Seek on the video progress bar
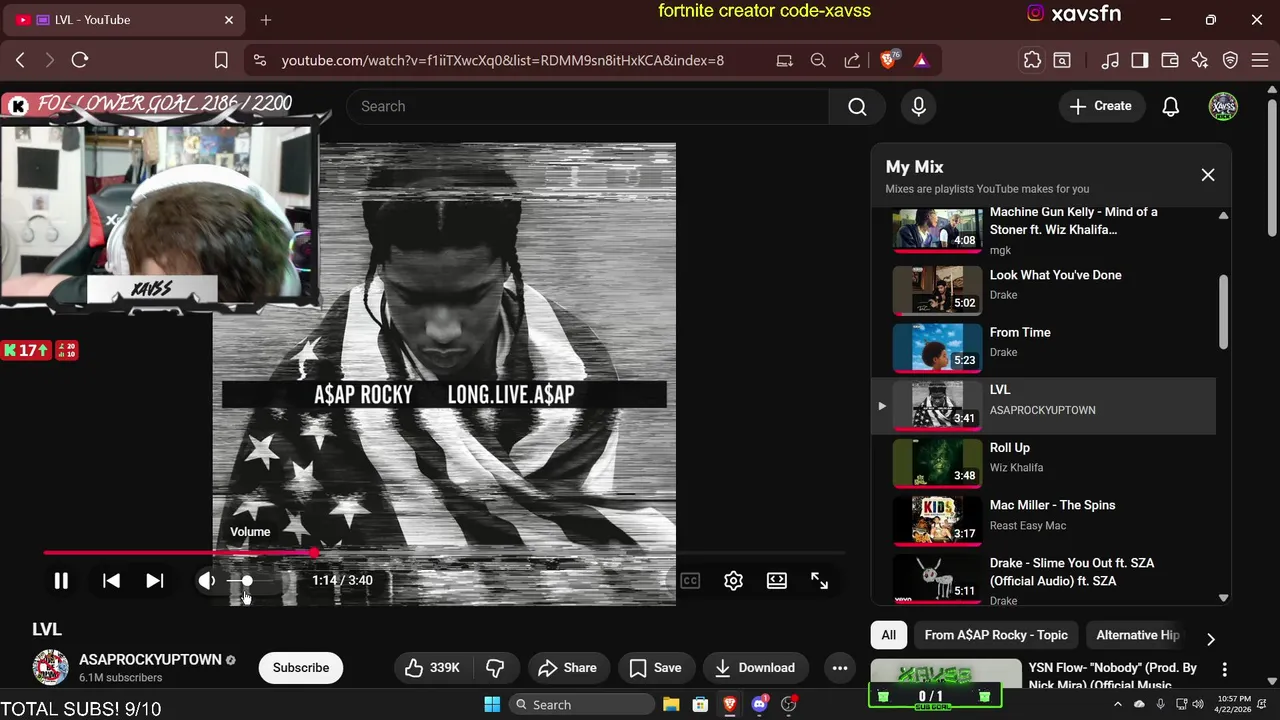1280x720 pixels. click(444, 552)
